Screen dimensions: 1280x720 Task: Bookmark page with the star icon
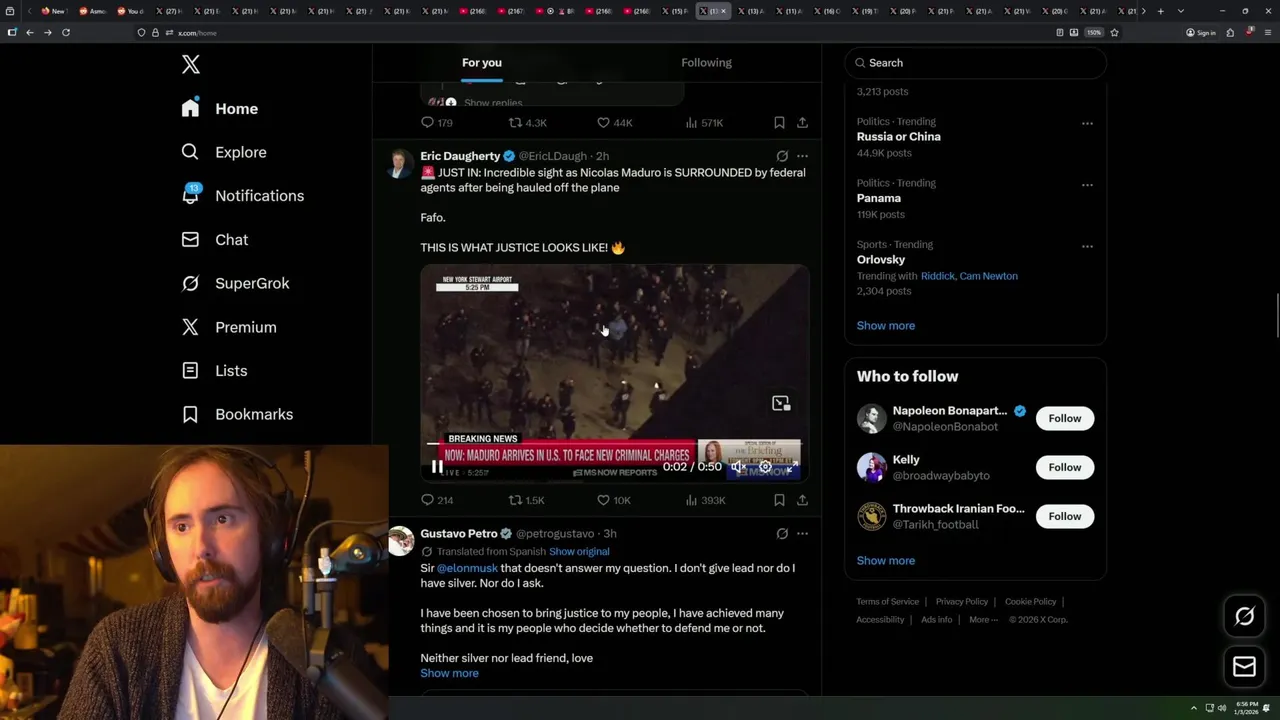(1114, 33)
